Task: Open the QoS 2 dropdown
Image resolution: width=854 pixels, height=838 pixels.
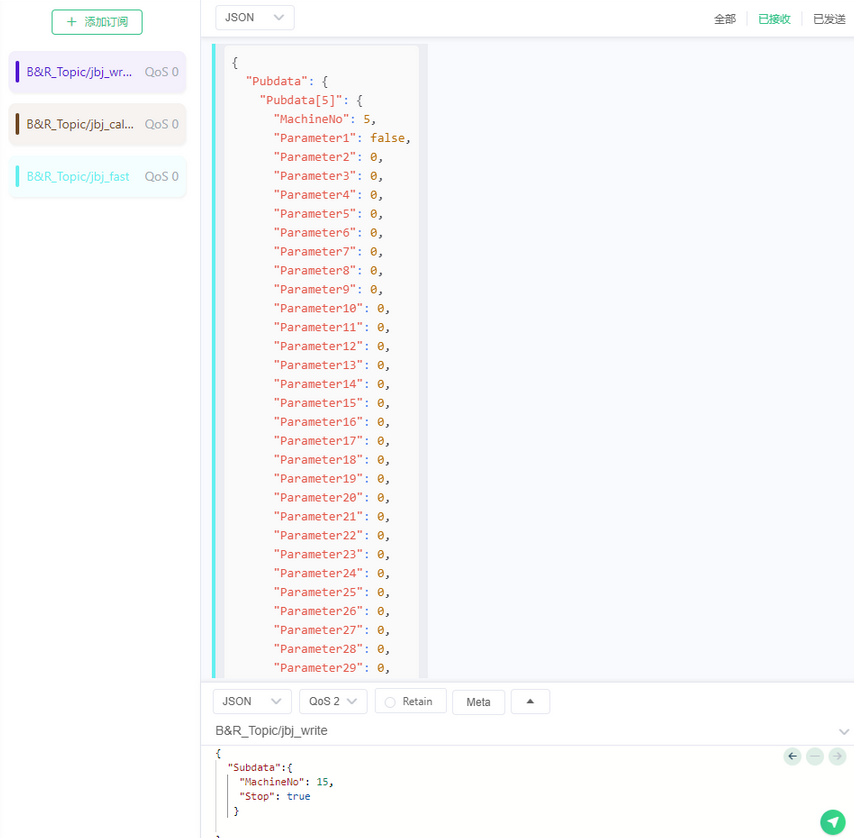Action: 333,702
